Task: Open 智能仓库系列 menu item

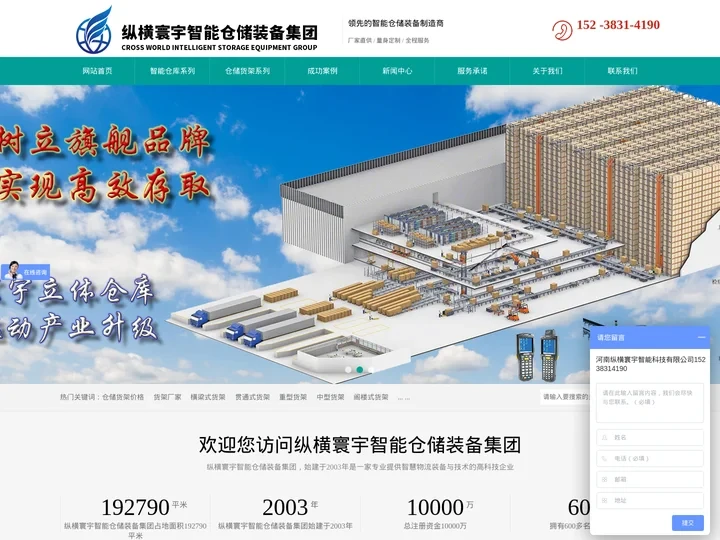Action: [172, 71]
